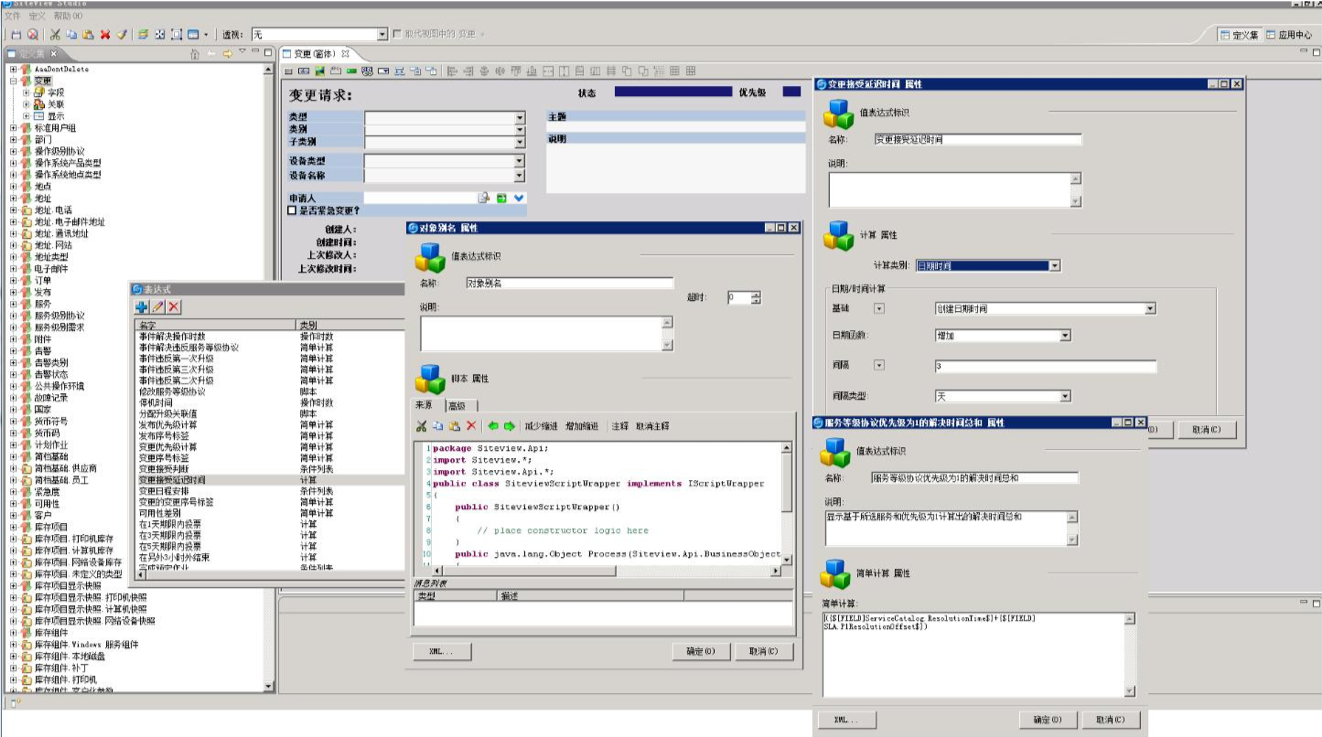The height and width of the screenshot is (737, 1322).
Task: Click the paste icon in script editor toolbar
Action: [454, 426]
